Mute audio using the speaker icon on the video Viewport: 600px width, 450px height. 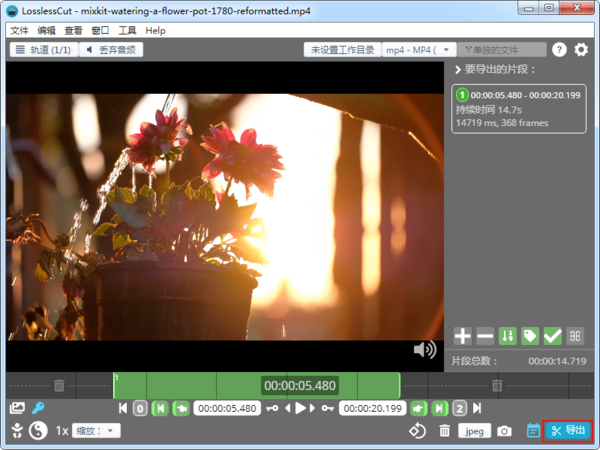point(425,349)
